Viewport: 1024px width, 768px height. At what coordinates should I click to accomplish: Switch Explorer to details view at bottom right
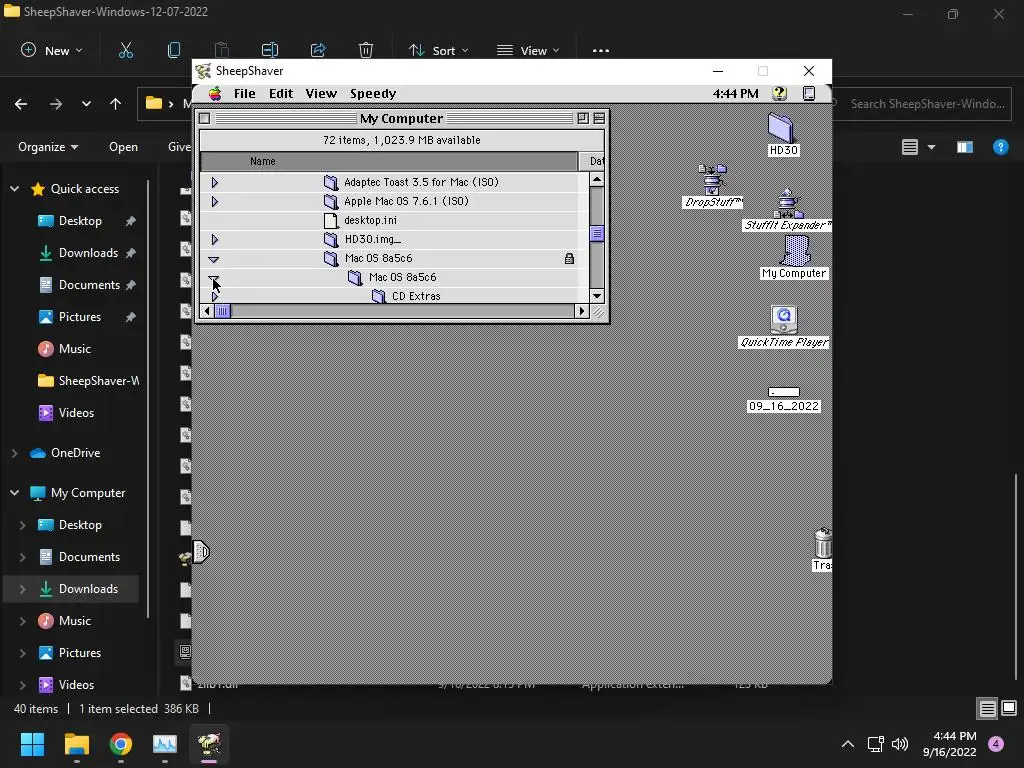[x=987, y=709]
